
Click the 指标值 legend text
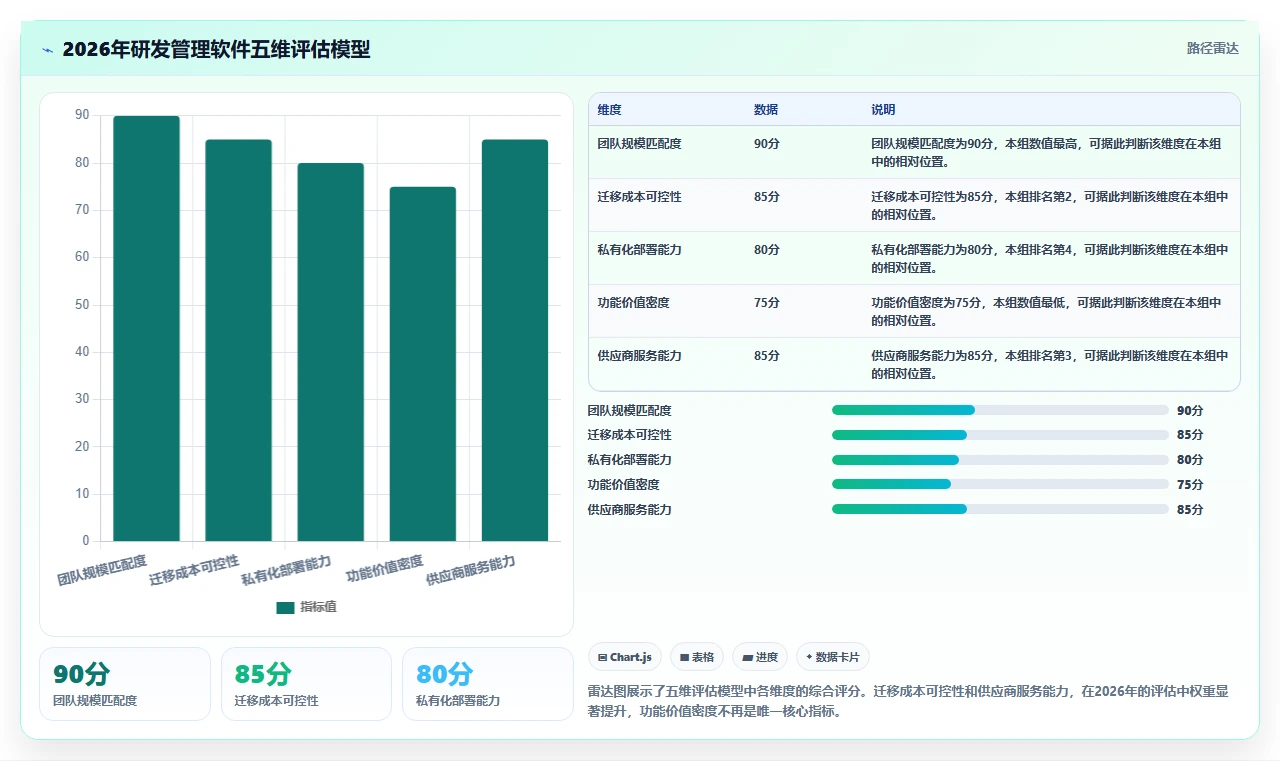click(x=319, y=607)
